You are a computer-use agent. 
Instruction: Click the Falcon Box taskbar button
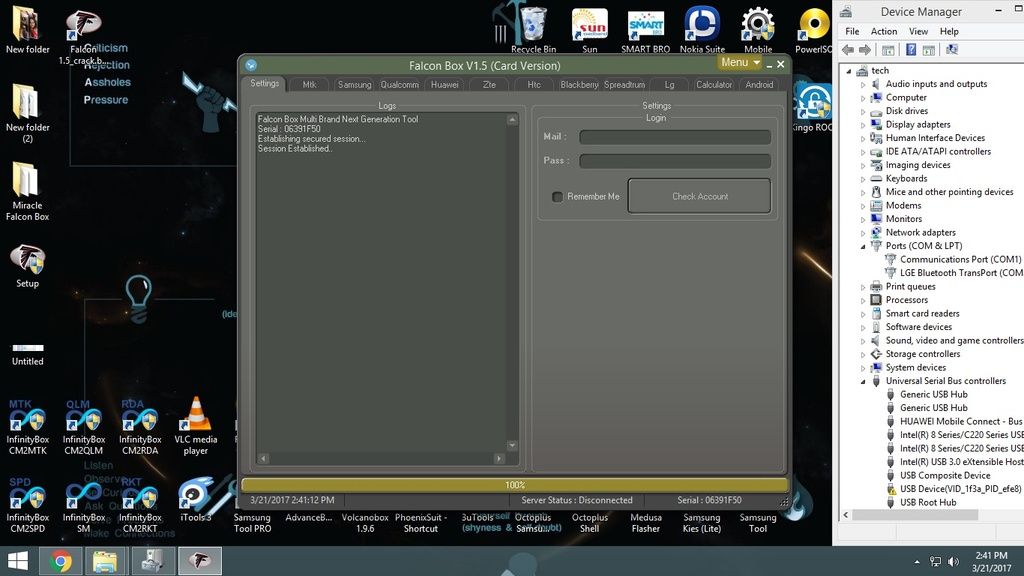coord(200,561)
